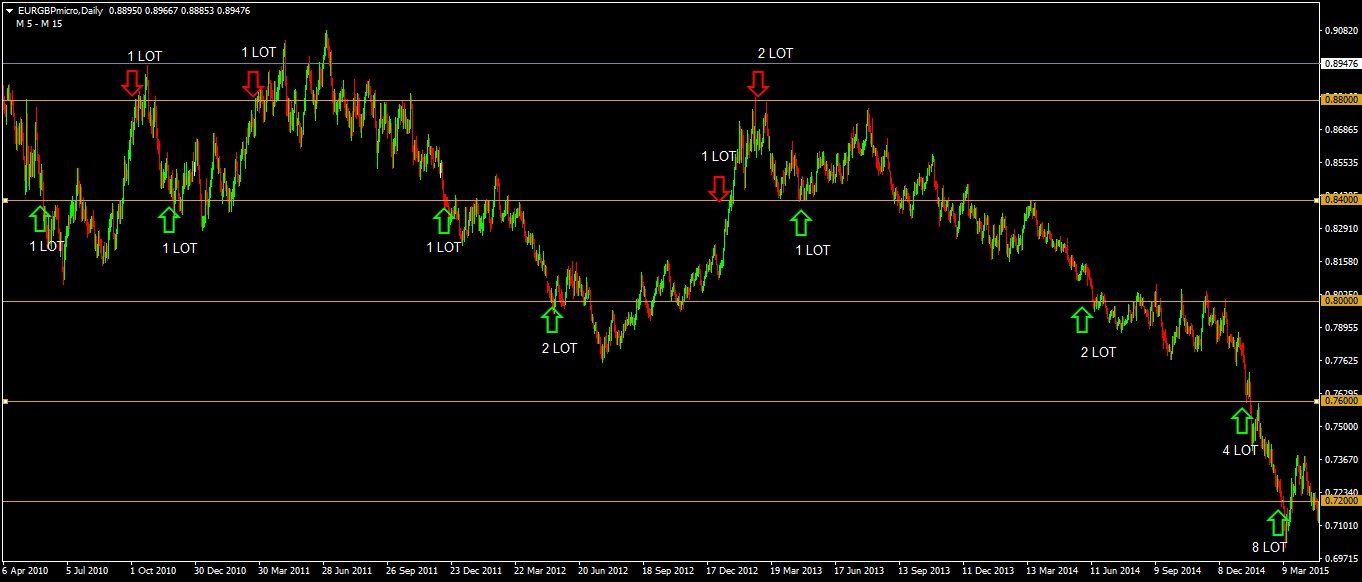Select the leftmost green buy arrow
This screenshot has height=582, width=1362.
point(39,218)
